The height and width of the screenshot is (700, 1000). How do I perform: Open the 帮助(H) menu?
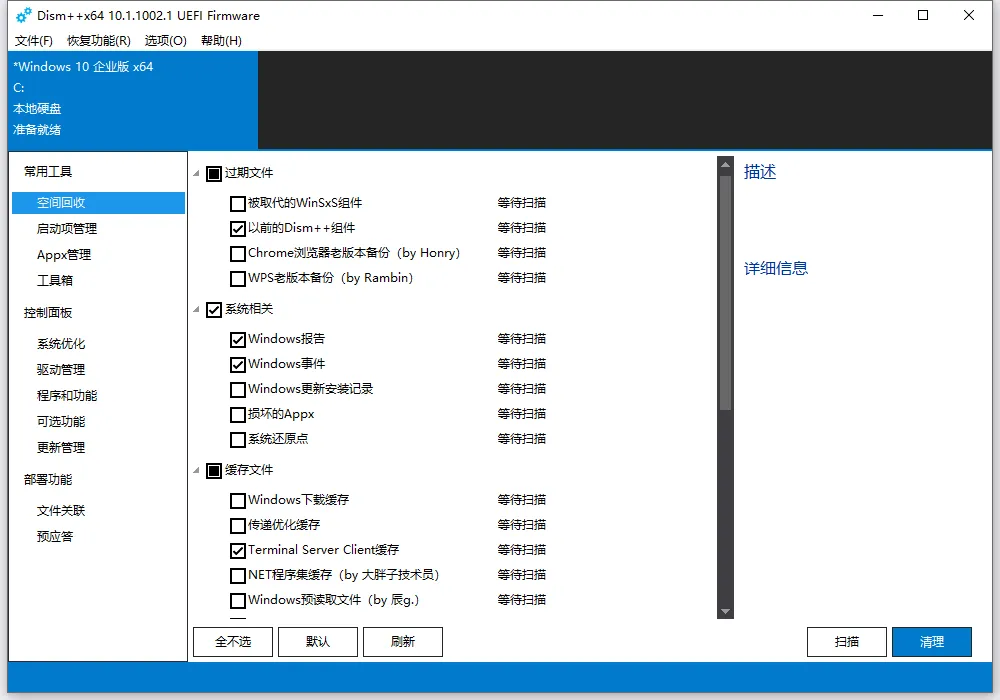pyautogui.click(x=221, y=41)
